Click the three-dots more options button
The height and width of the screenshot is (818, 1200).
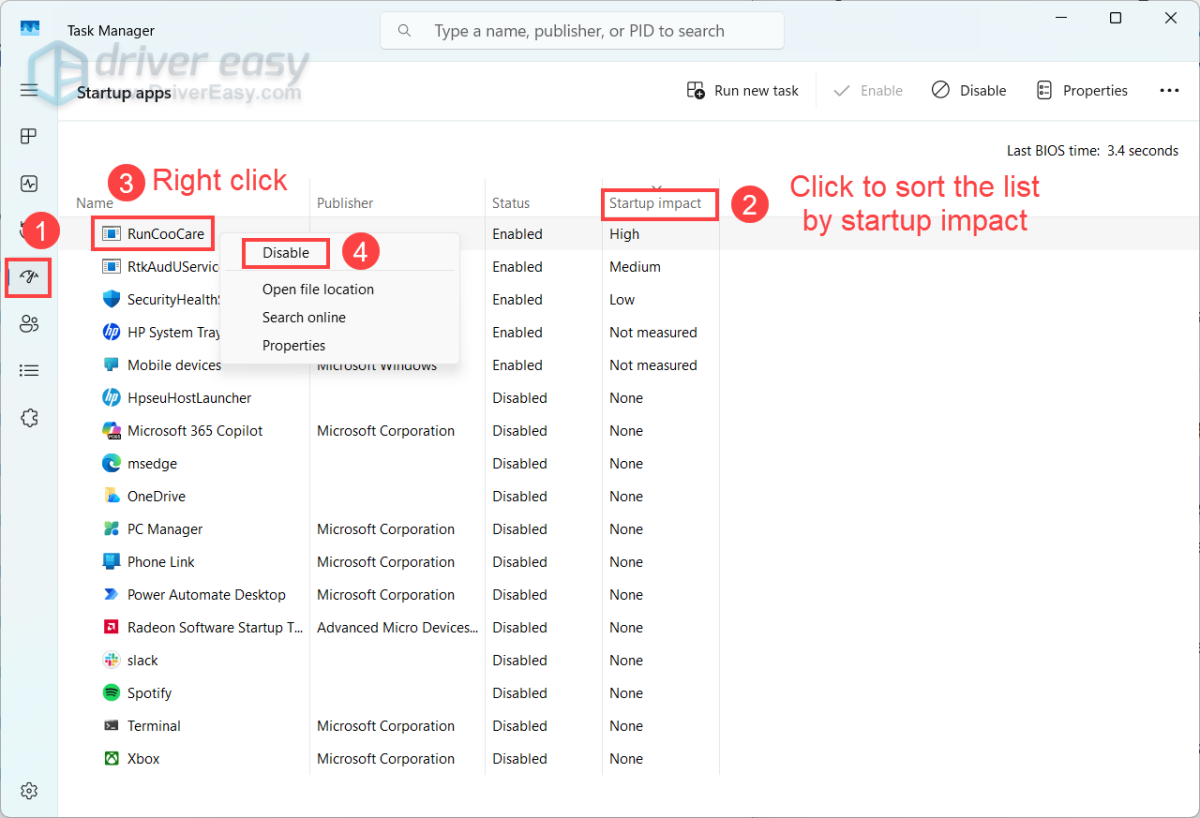point(1169,90)
